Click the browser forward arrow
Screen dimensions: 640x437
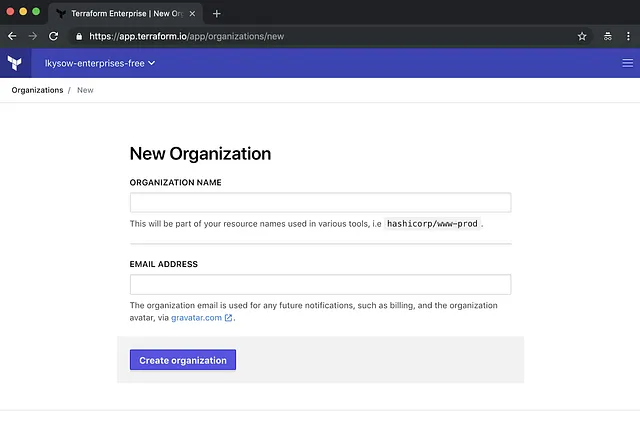33,36
